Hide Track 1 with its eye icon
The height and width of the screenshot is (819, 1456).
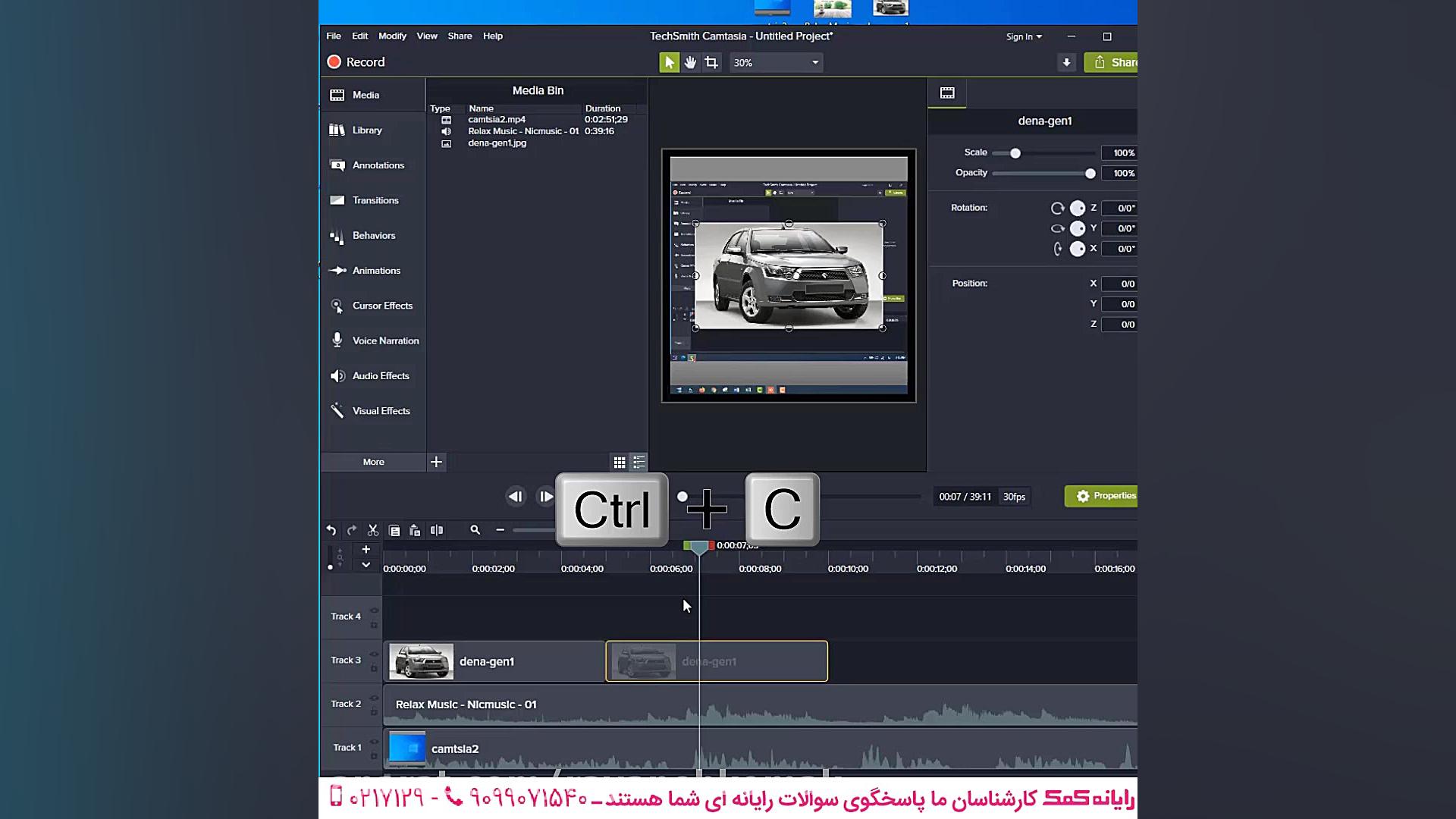[374, 741]
